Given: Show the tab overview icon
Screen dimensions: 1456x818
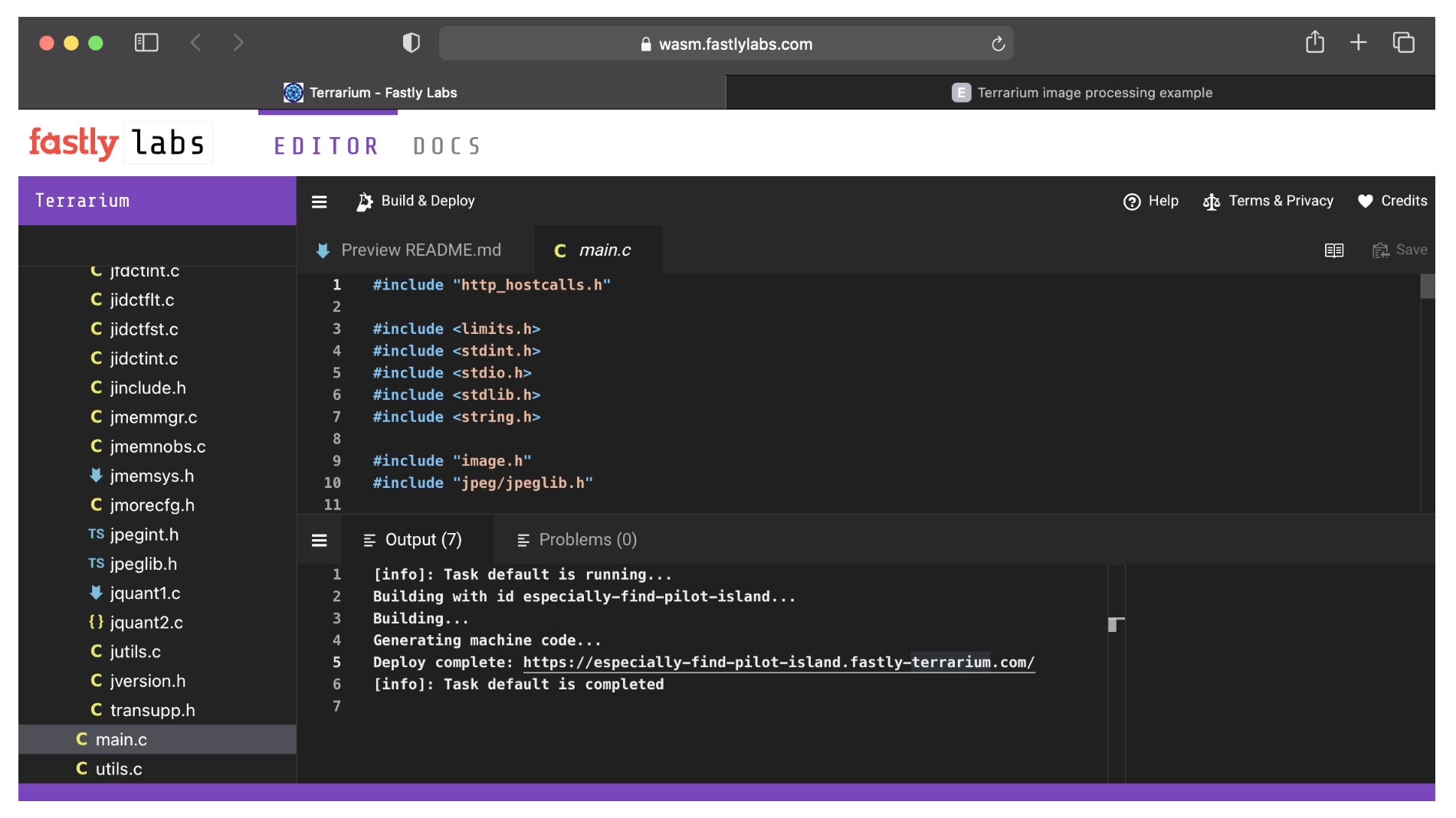Looking at the screenshot, I should [1403, 42].
